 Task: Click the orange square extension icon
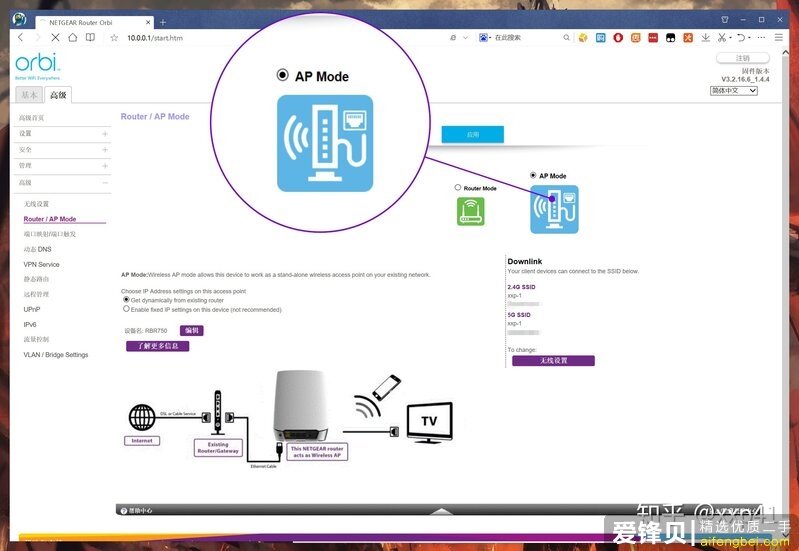pyautogui.click(x=635, y=37)
